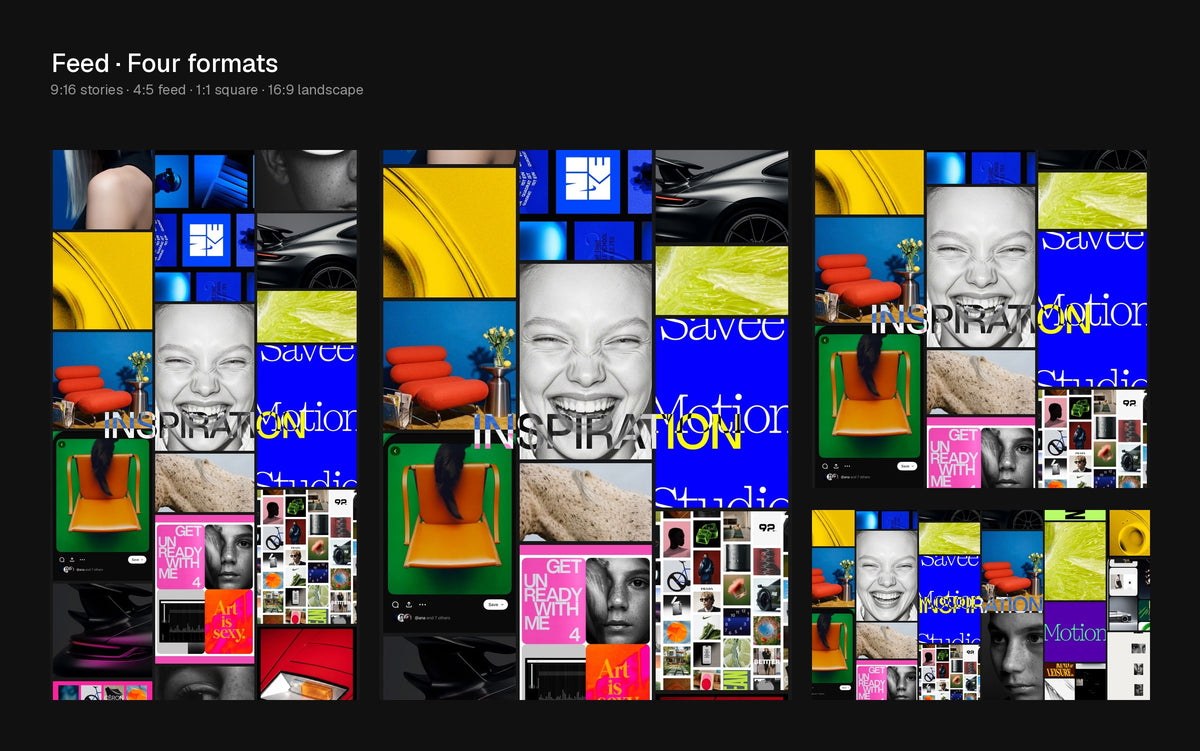1200x751 pixels.
Task: Select the laughing face photo in the square mockup
Action: click(980, 266)
